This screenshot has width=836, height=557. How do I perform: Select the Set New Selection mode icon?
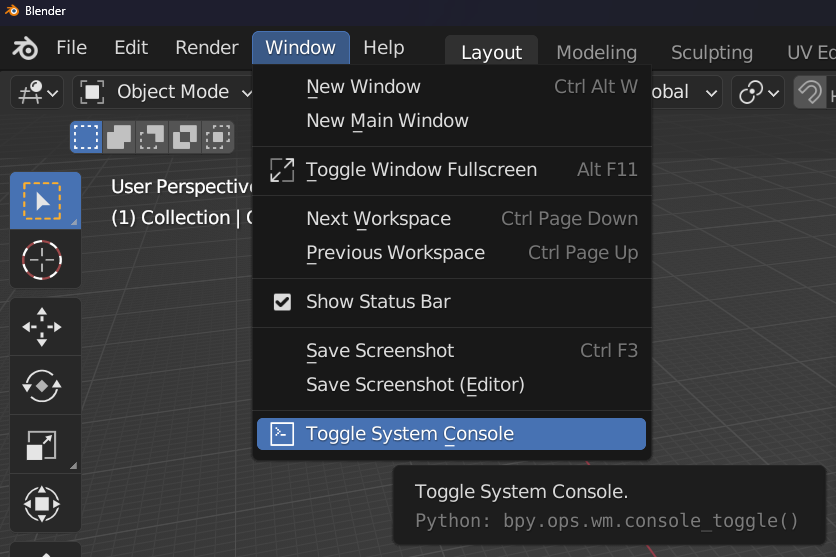[86, 137]
